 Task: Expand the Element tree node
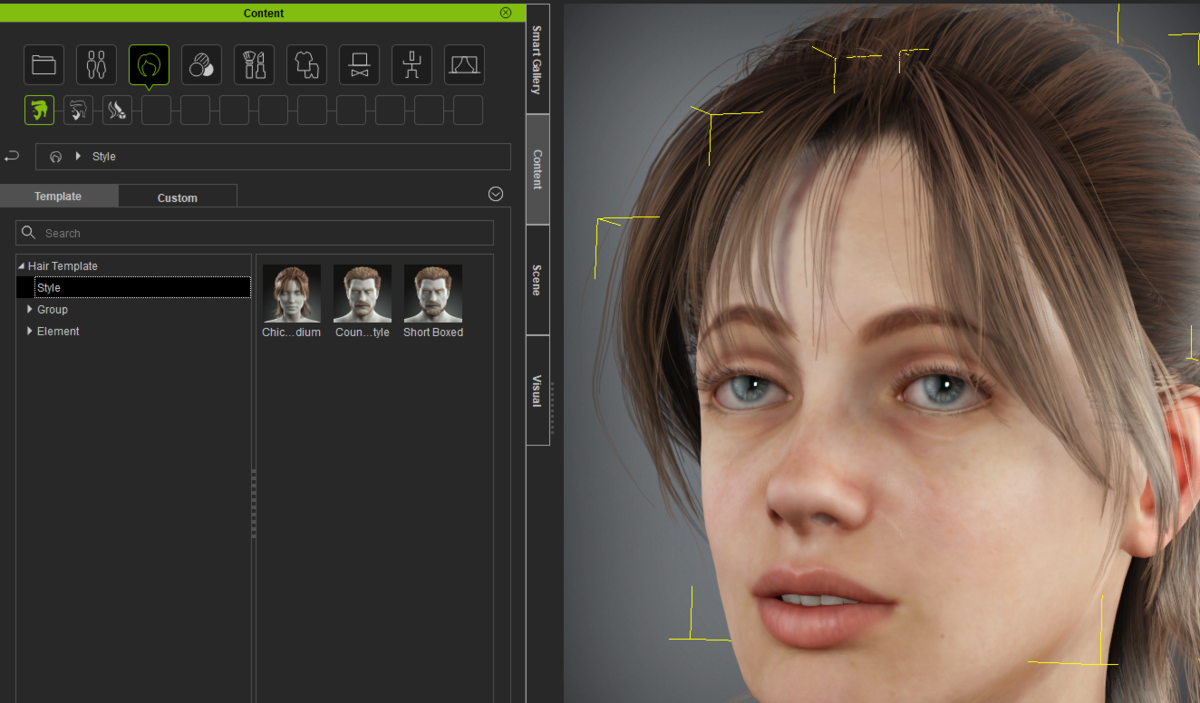(x=29, y=331)
